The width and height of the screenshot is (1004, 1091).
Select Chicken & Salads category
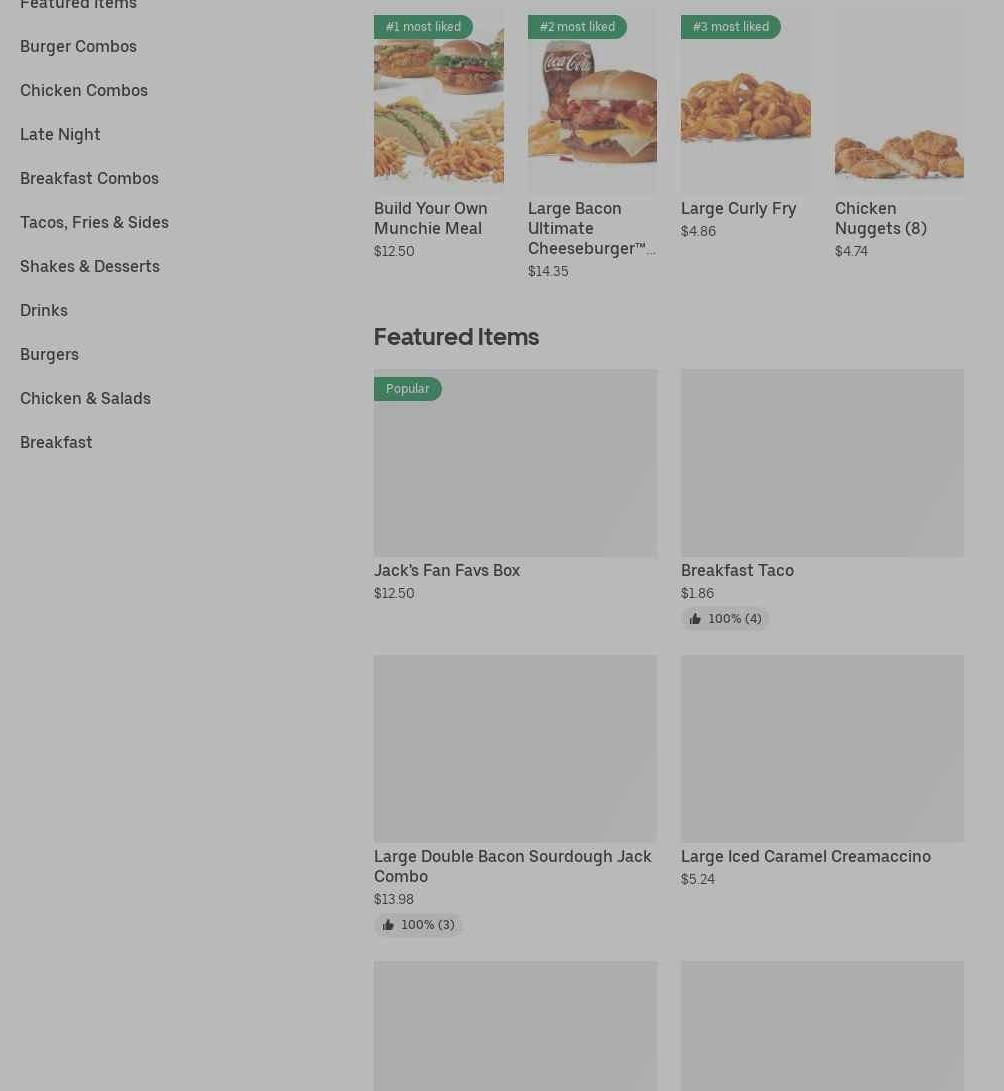point(85,398)
